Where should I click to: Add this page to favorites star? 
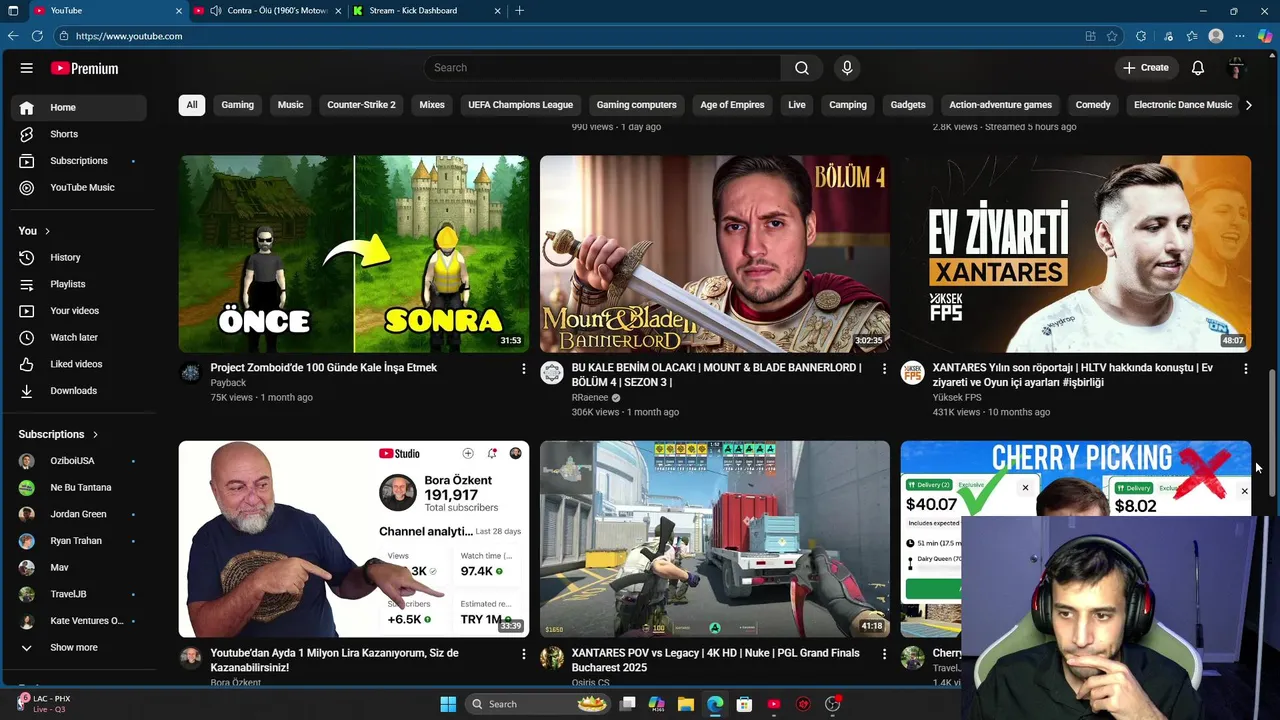tap(1112, 36)
